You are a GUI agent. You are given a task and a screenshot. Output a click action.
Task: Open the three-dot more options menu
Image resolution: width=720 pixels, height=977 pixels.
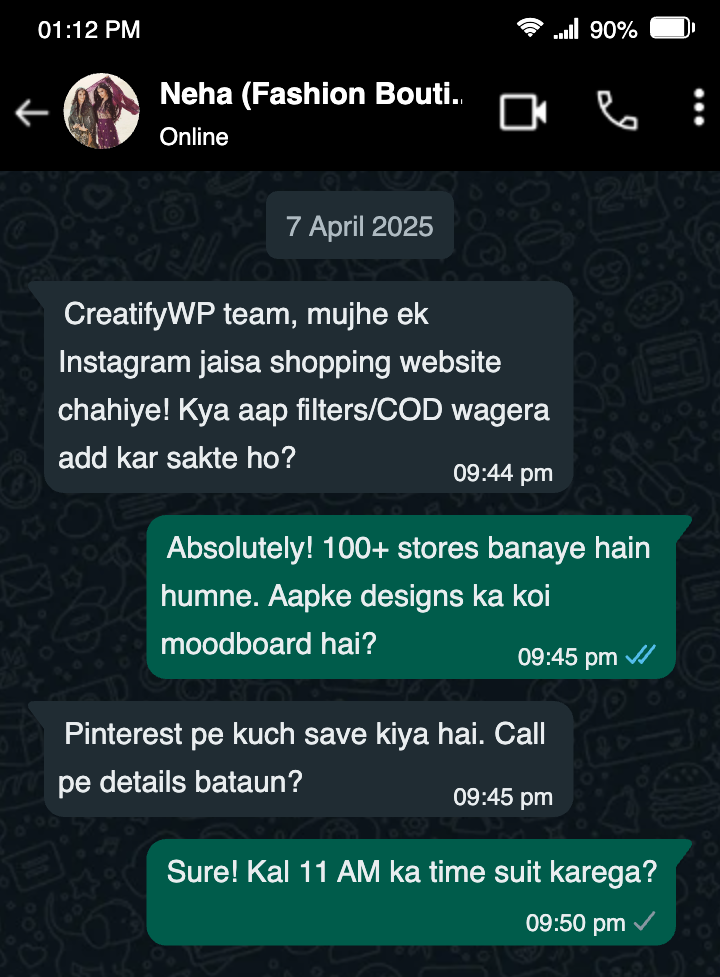pos(699,107)
